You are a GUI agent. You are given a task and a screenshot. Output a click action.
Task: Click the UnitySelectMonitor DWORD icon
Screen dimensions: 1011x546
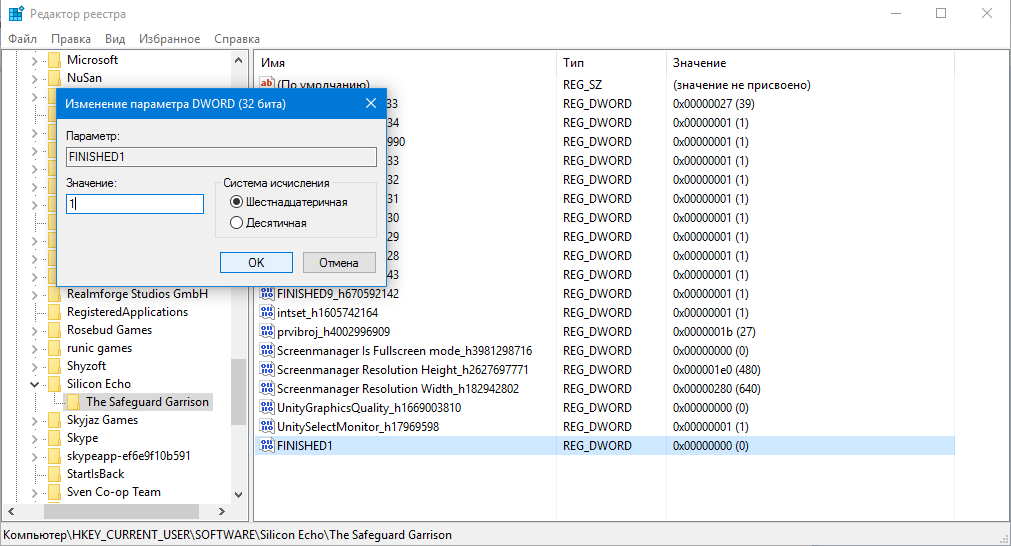[x=267, y=427]
